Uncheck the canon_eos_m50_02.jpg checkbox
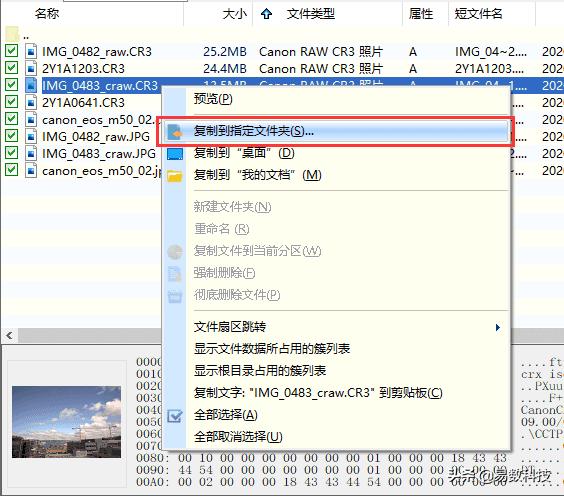 tap(12, 169)
